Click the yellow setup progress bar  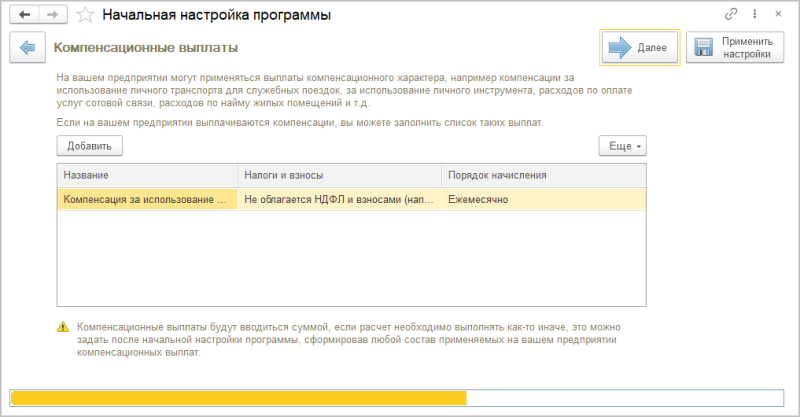coord(238,398)
